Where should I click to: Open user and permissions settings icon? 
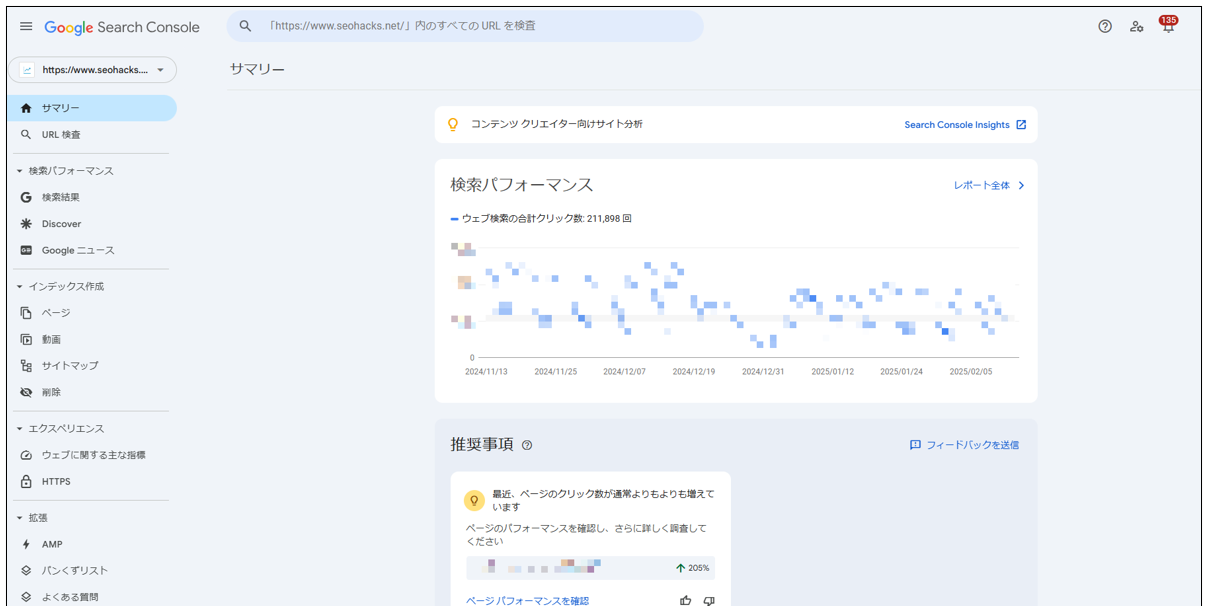pyautogui.click(x=1137, y=27)
